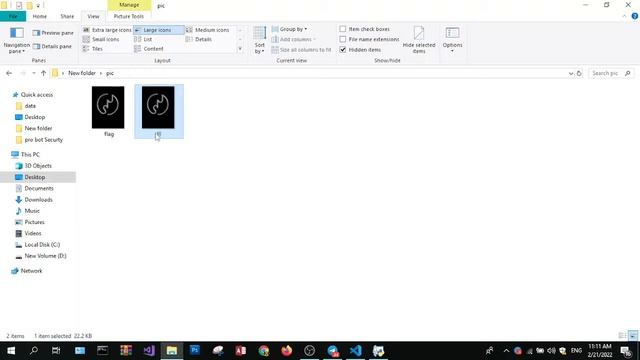This screenshot has height=360, width=640.
Task: Switch to the View tab
Action: (x=93, y=16)
